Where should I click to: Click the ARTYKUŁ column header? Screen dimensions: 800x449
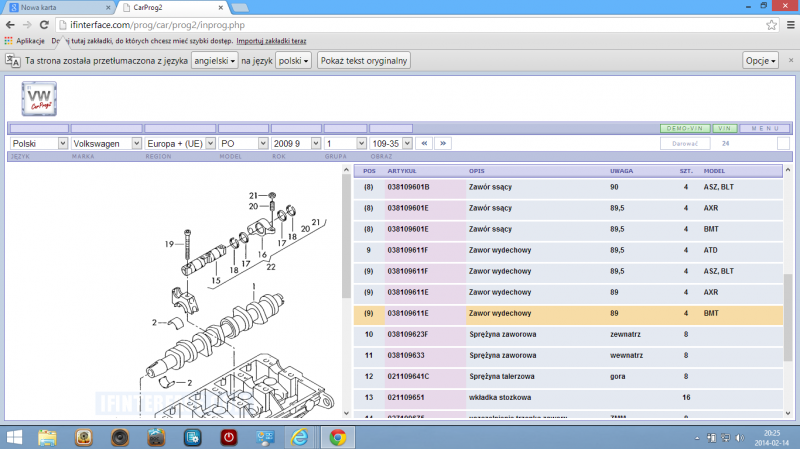point(402,171)
